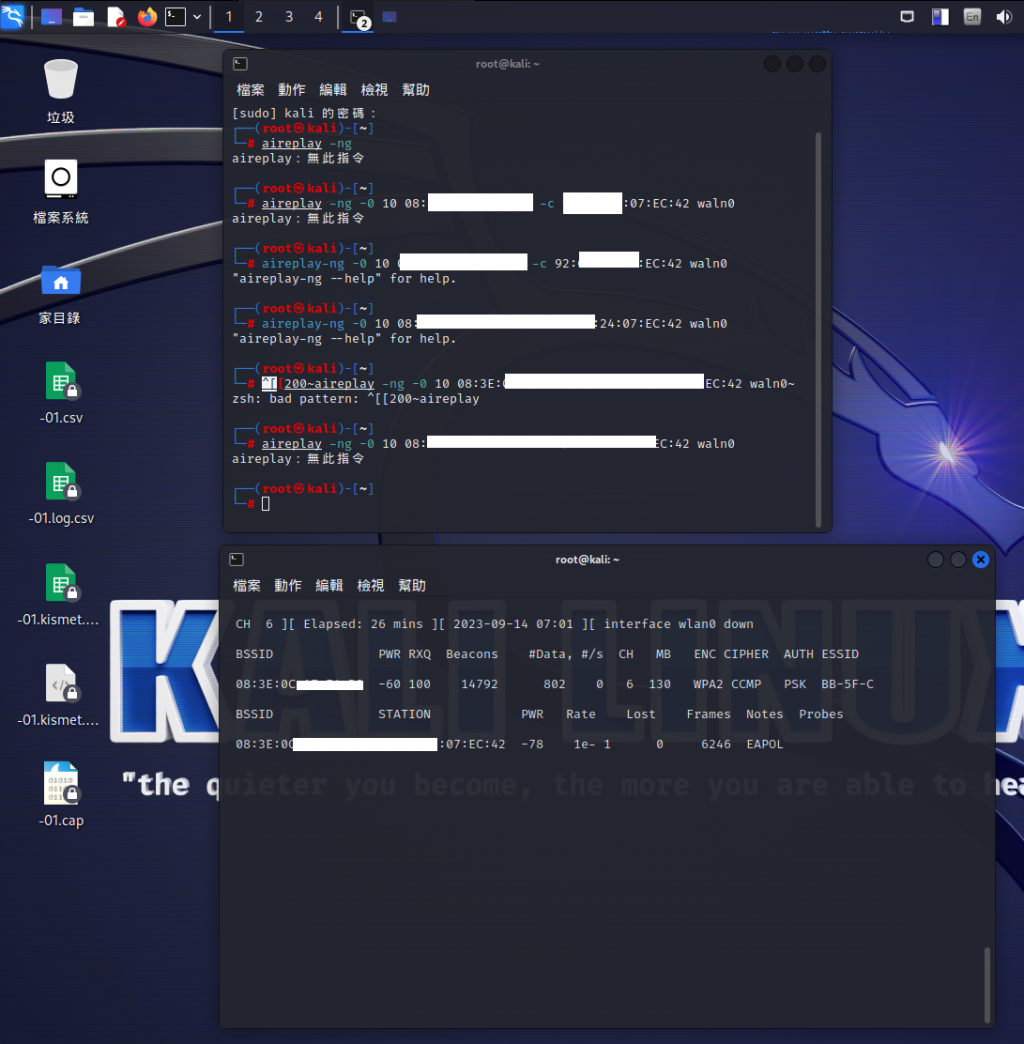Screen dimensions: 1024x1044
Task: Expand the terminal launcher dropdown arrow
Action: tap(197, 17)
